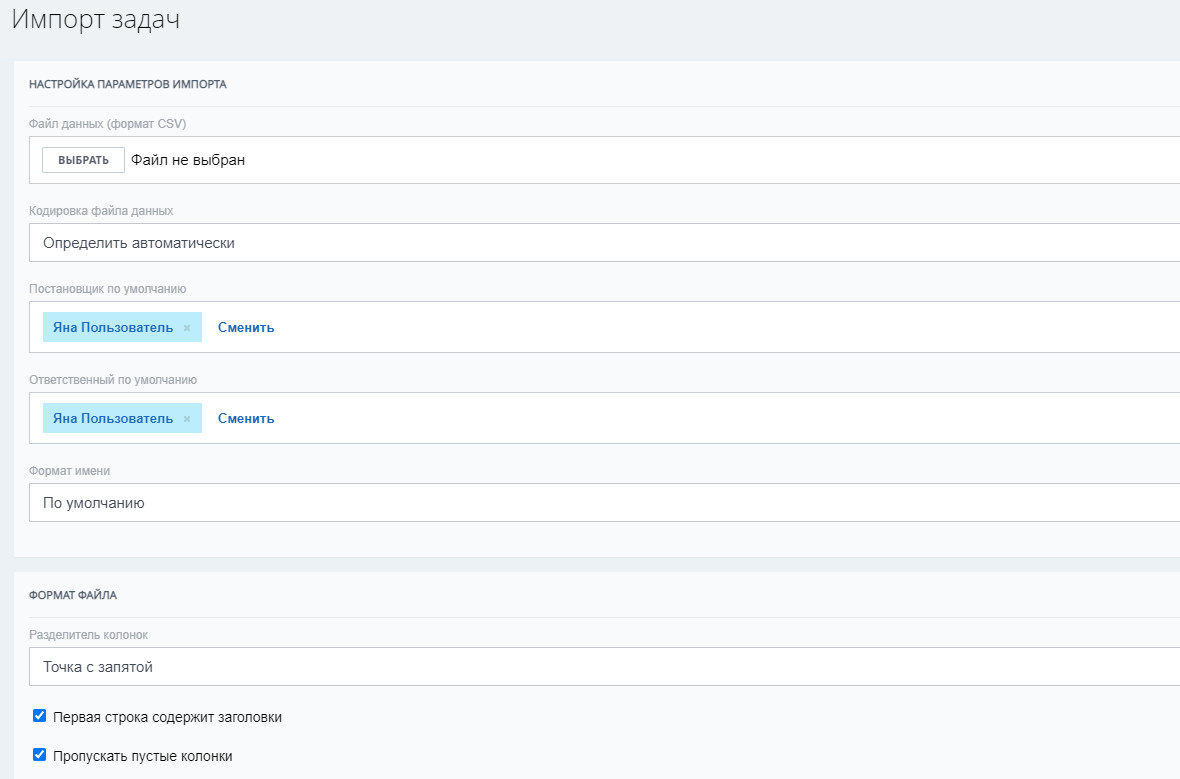This screenshot has height=779, width=1180.
Task: Click the 'Кодировка файла данных' label
Action: (101, 211)
